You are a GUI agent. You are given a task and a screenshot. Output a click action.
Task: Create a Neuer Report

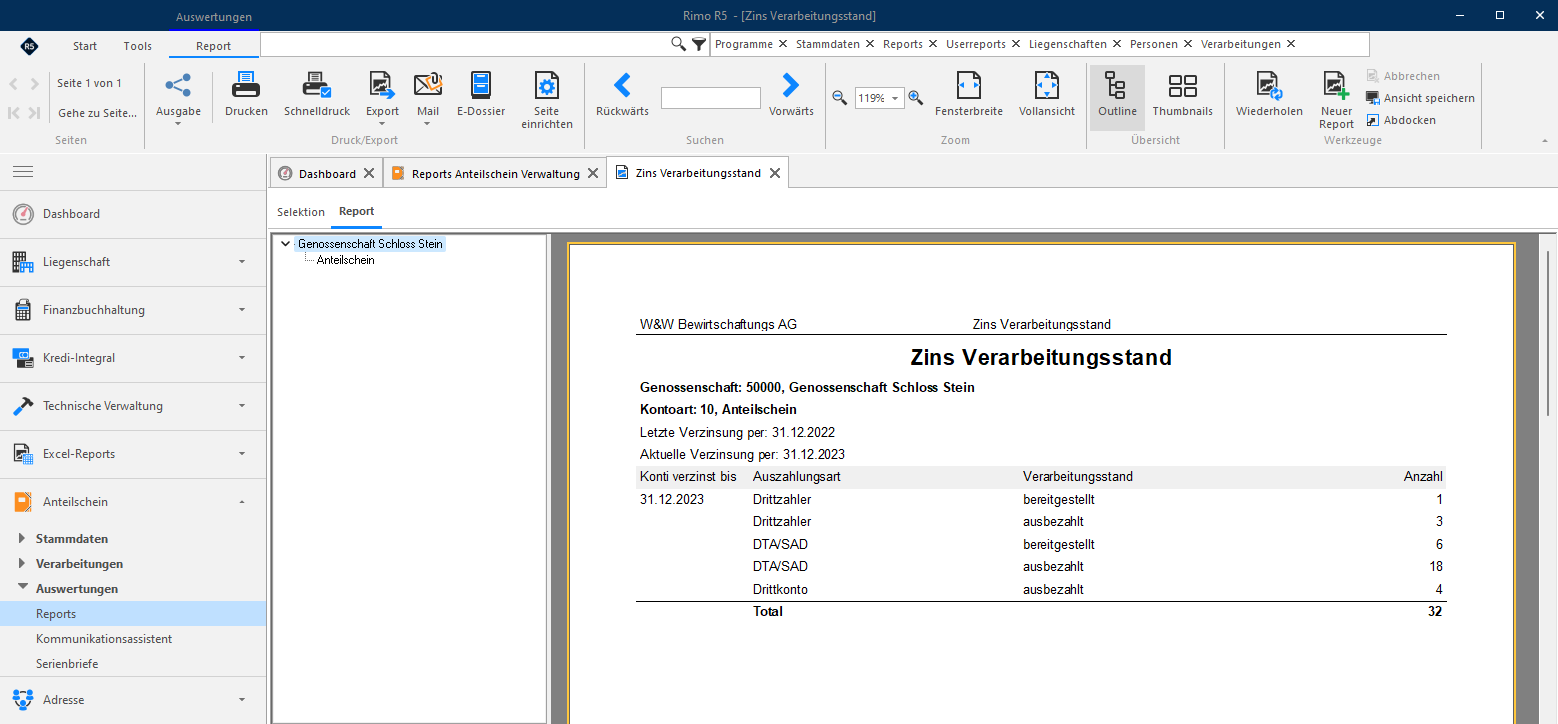1336,100
